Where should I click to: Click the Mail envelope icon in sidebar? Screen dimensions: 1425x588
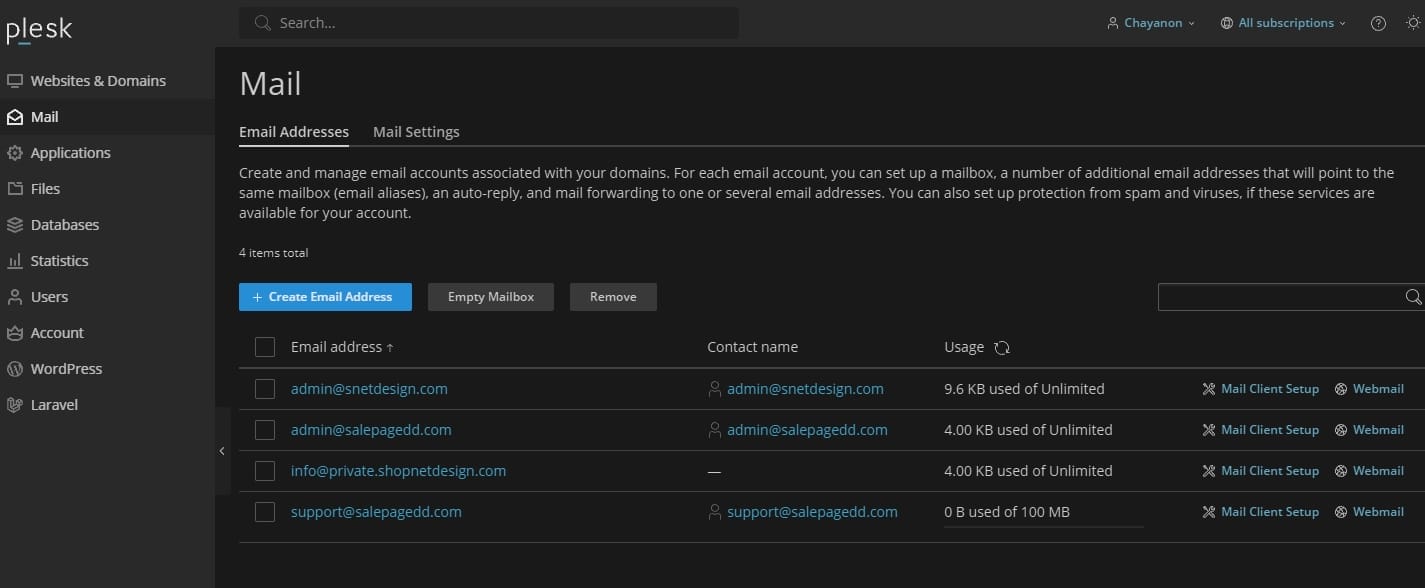(x=15, y=117)
